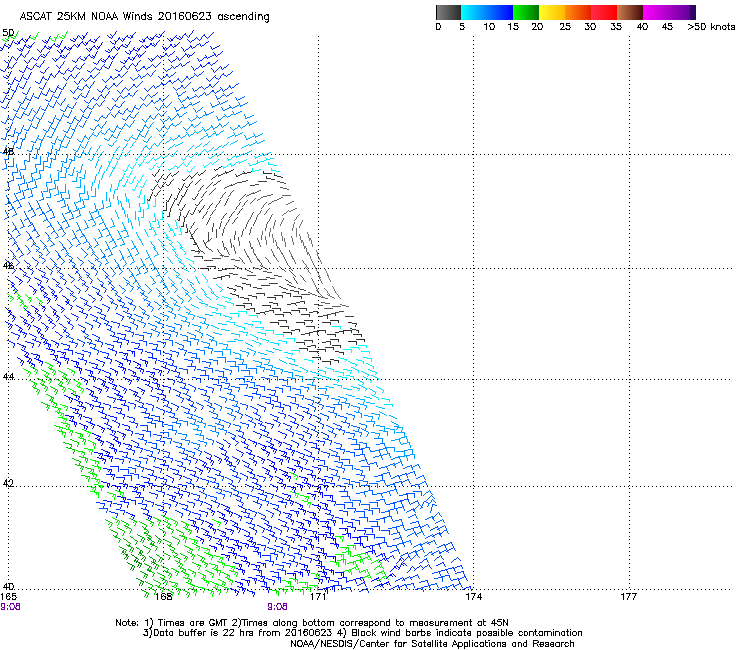Select the yellow 20-25 knots color segment
This screenshot has width=740, height=650.
click(x=552, y=12)
